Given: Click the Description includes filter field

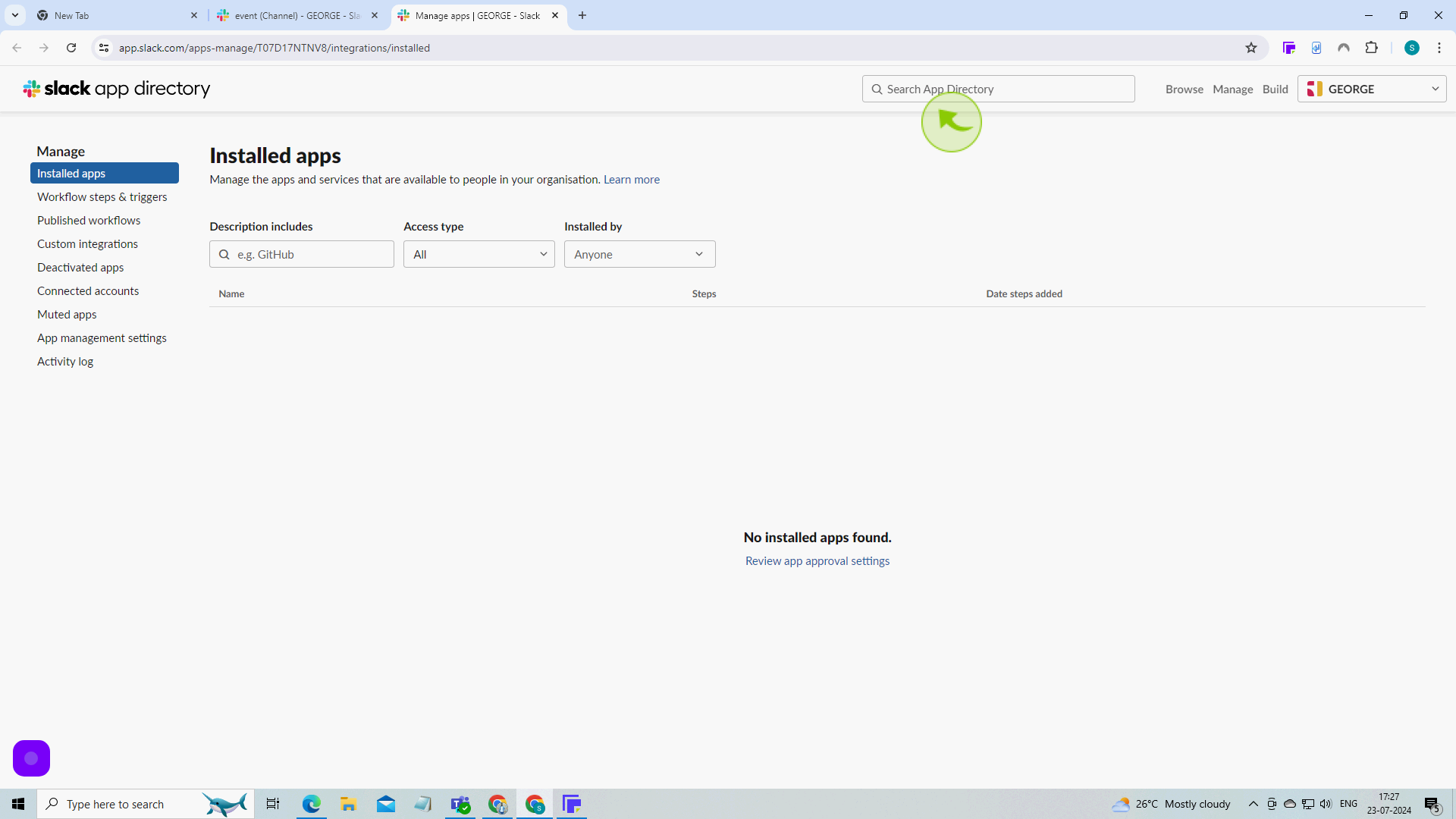Looking at the screenshot, I should tap(302, 254).
